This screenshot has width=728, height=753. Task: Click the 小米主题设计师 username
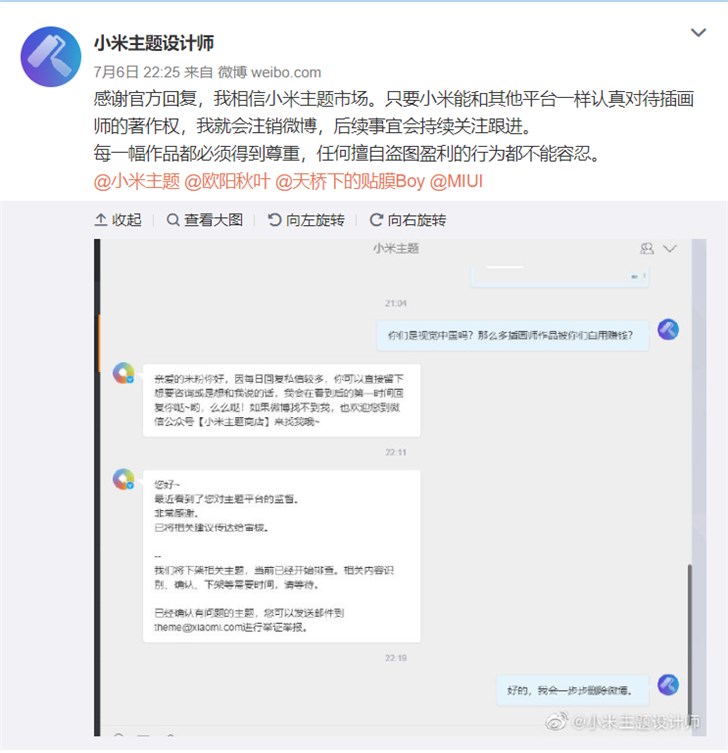tap(154, 43)
